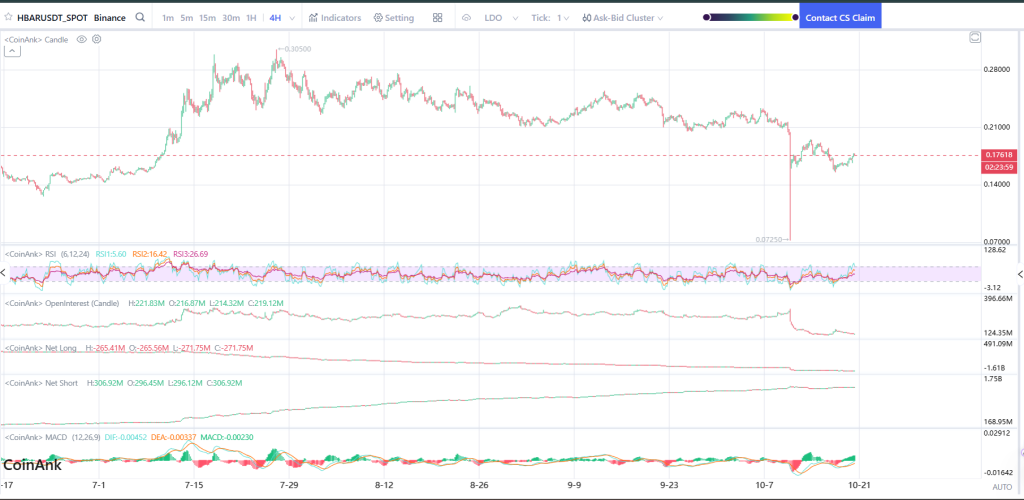Click the screenshot icon at chart top-right
1024x500 pixels.
click(975, 38)
